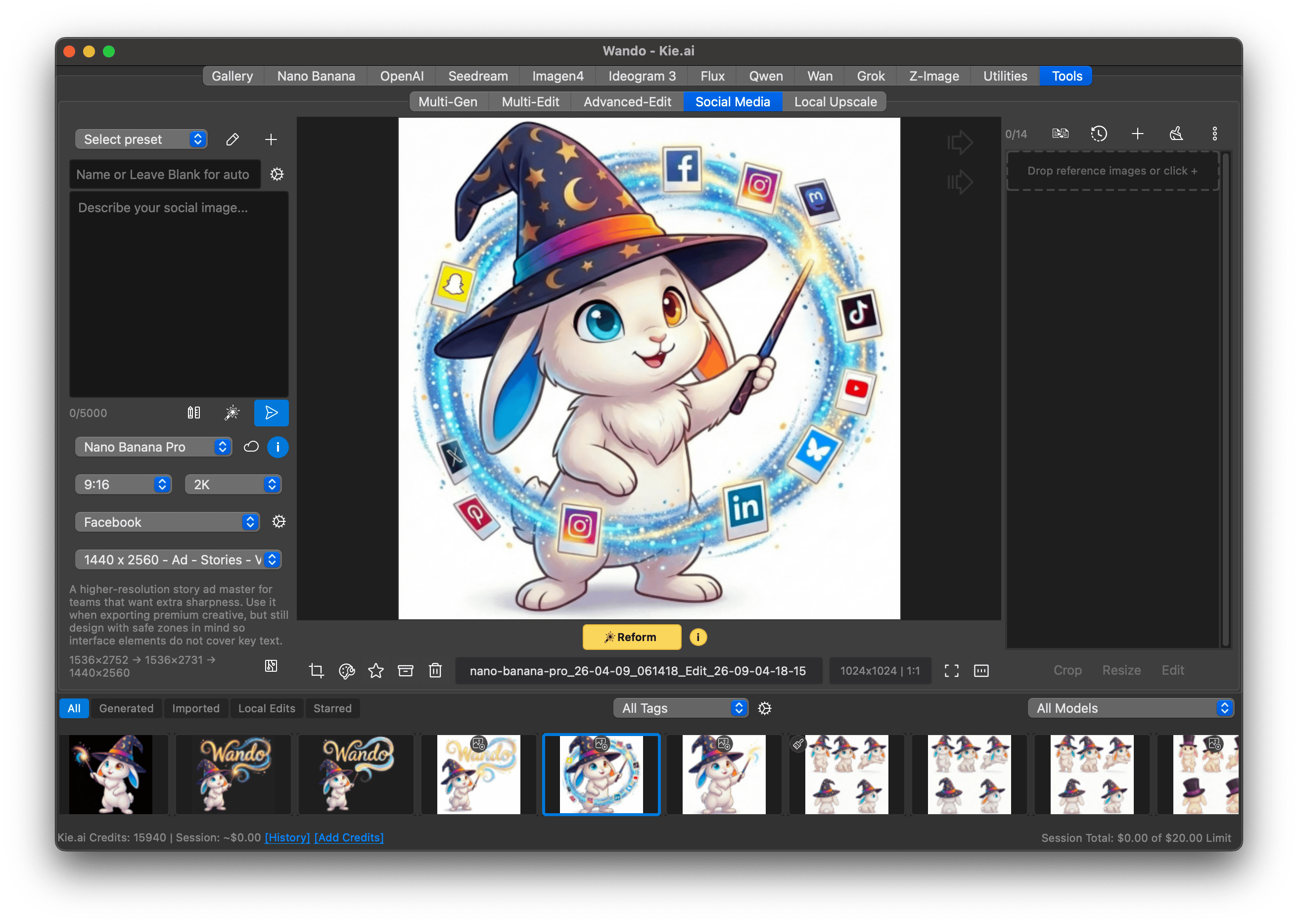Select the Starred filter

(332, 708)
